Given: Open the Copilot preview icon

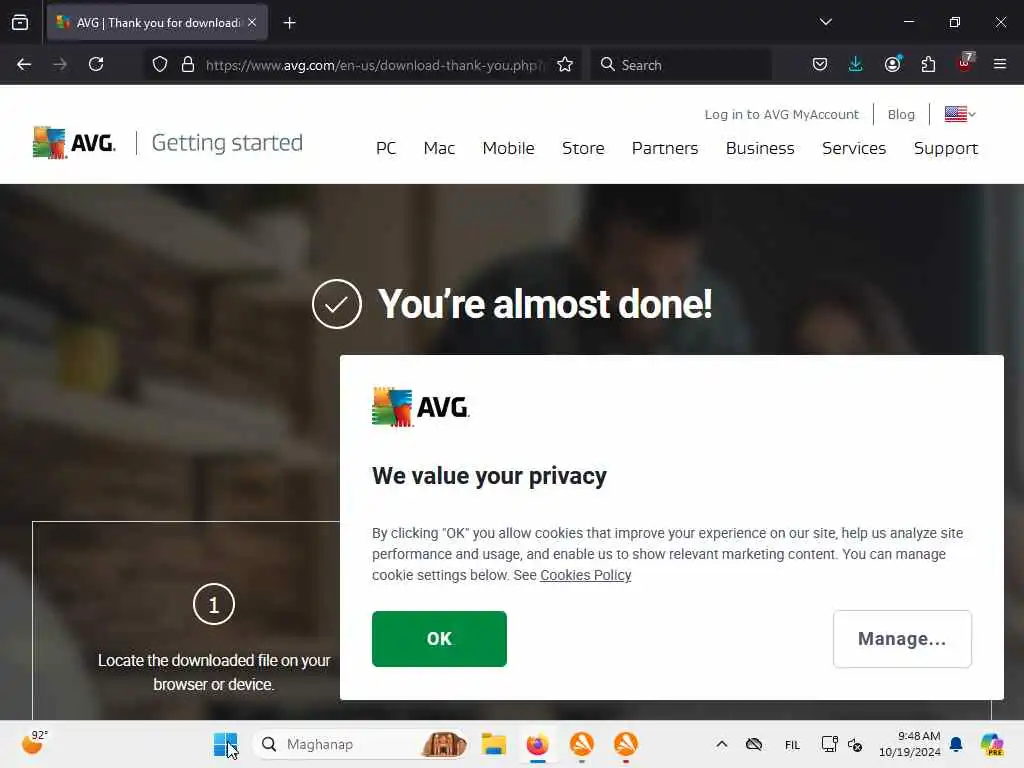Looking at the screenshot, I should coord(992,744).
